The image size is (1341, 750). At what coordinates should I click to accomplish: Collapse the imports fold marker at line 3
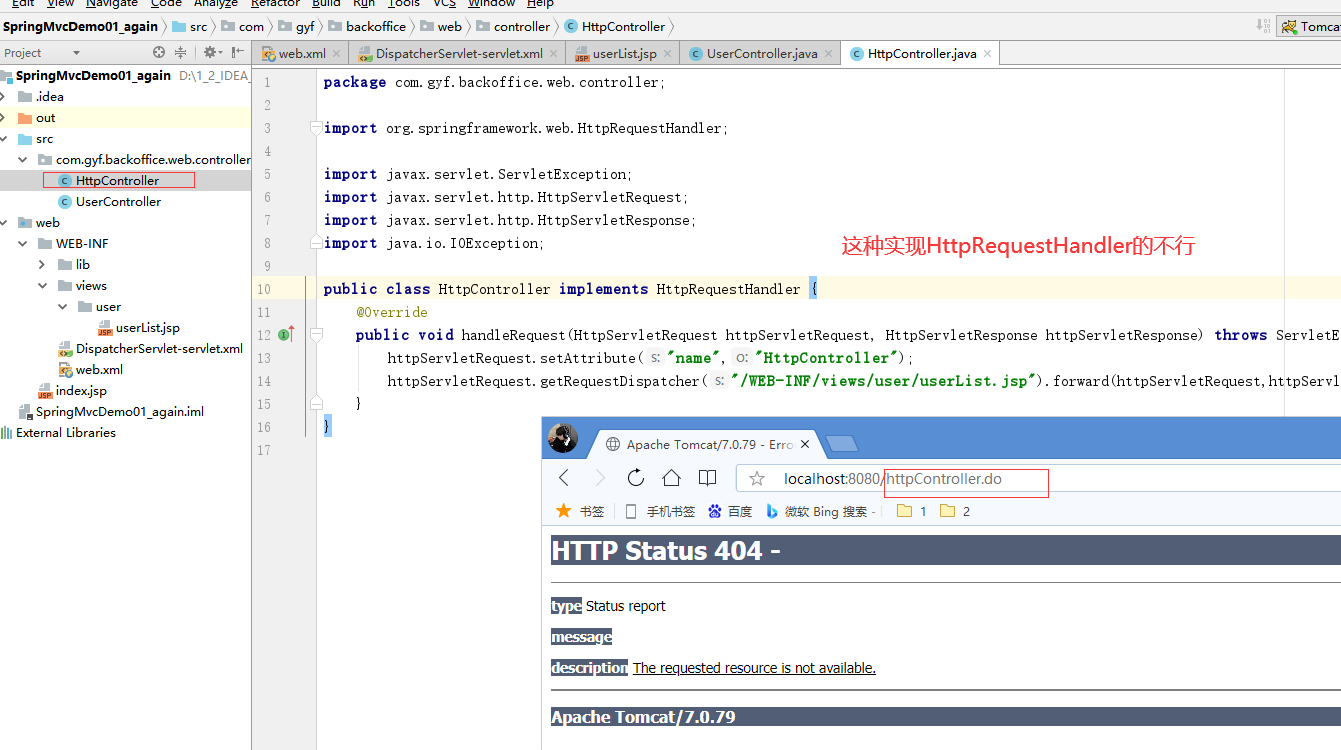(316, 128)
